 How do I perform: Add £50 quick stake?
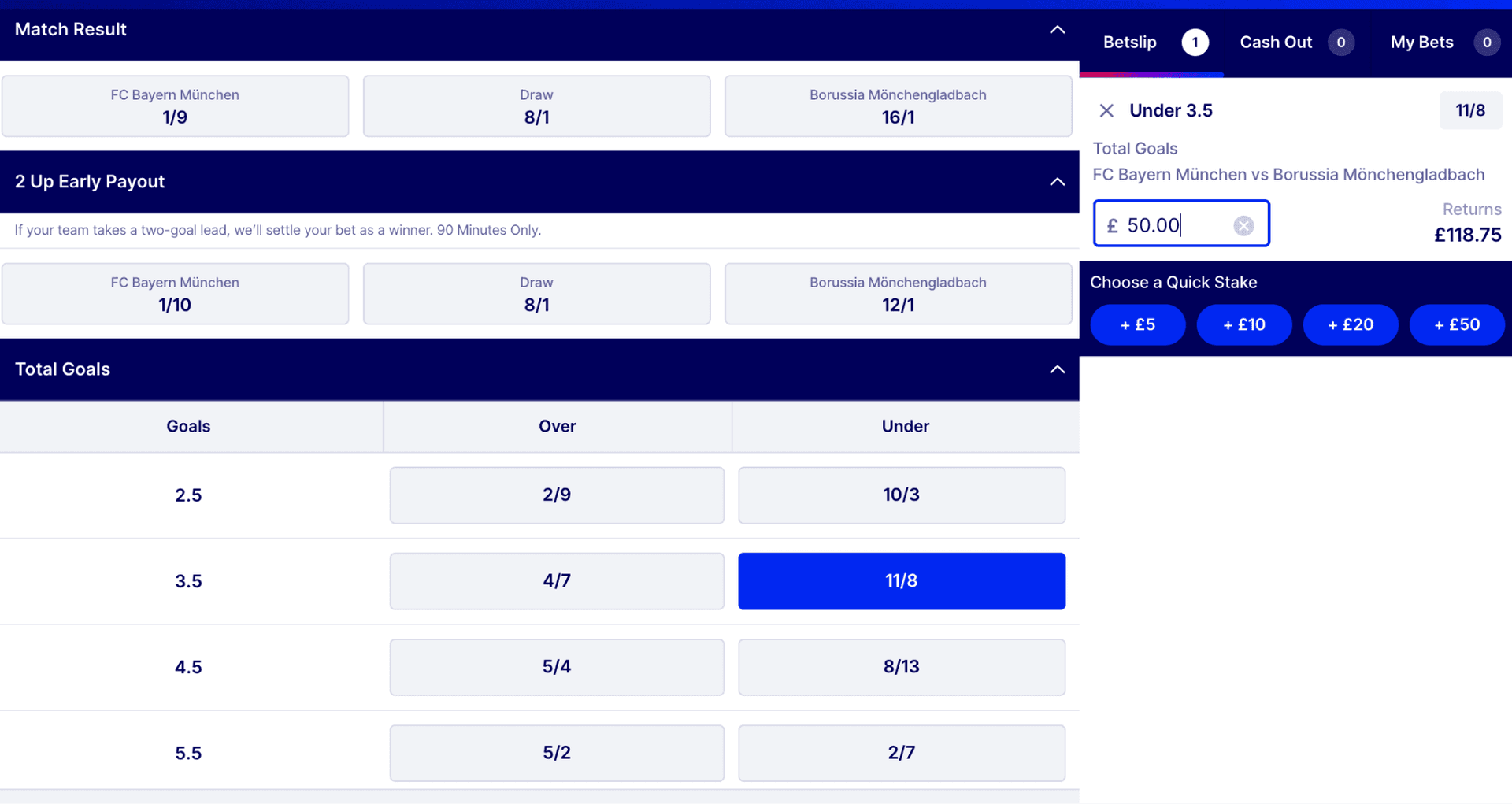pyautogui.click(x=1456, y=324)
